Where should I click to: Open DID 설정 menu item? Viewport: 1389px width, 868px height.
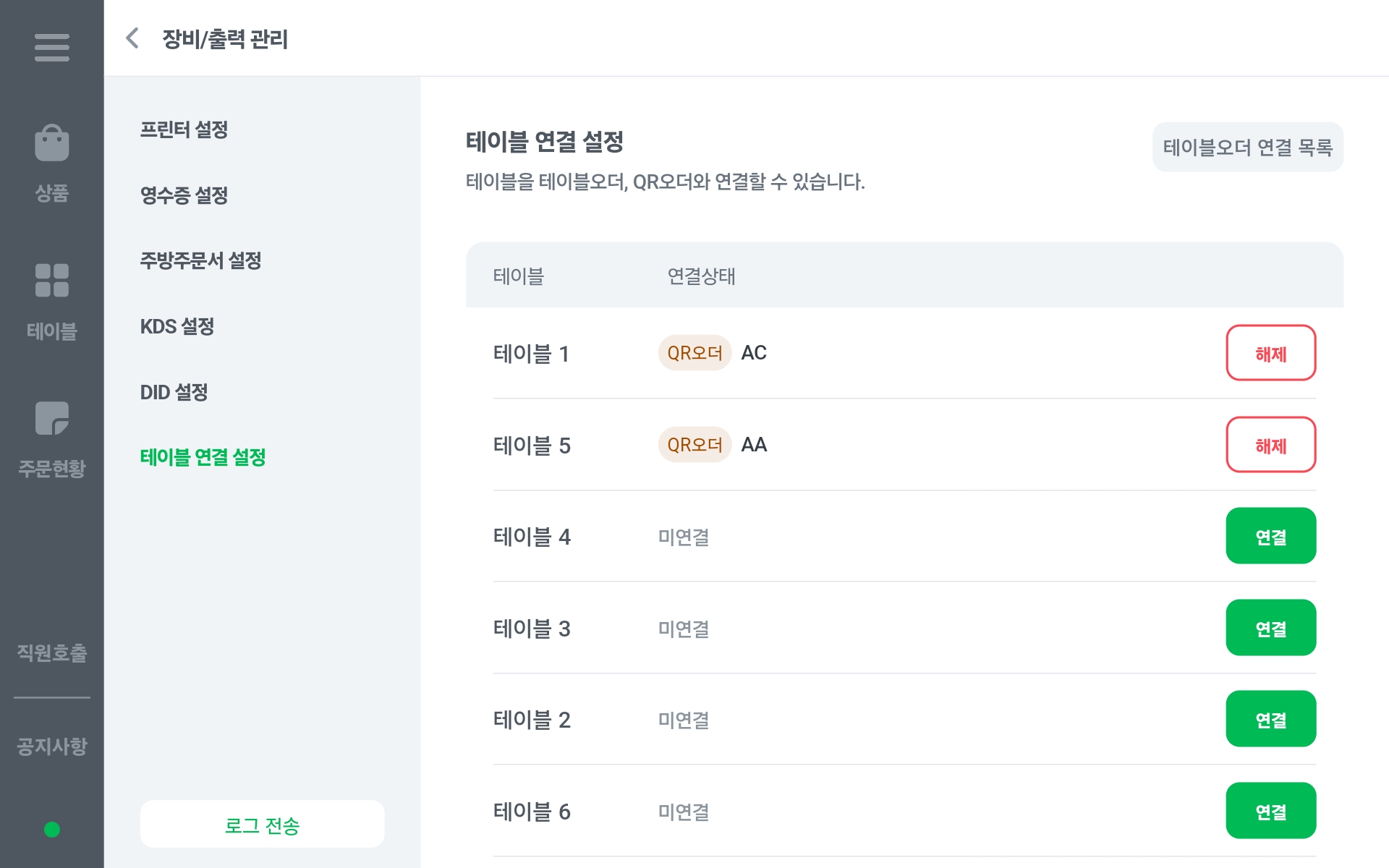174,392
